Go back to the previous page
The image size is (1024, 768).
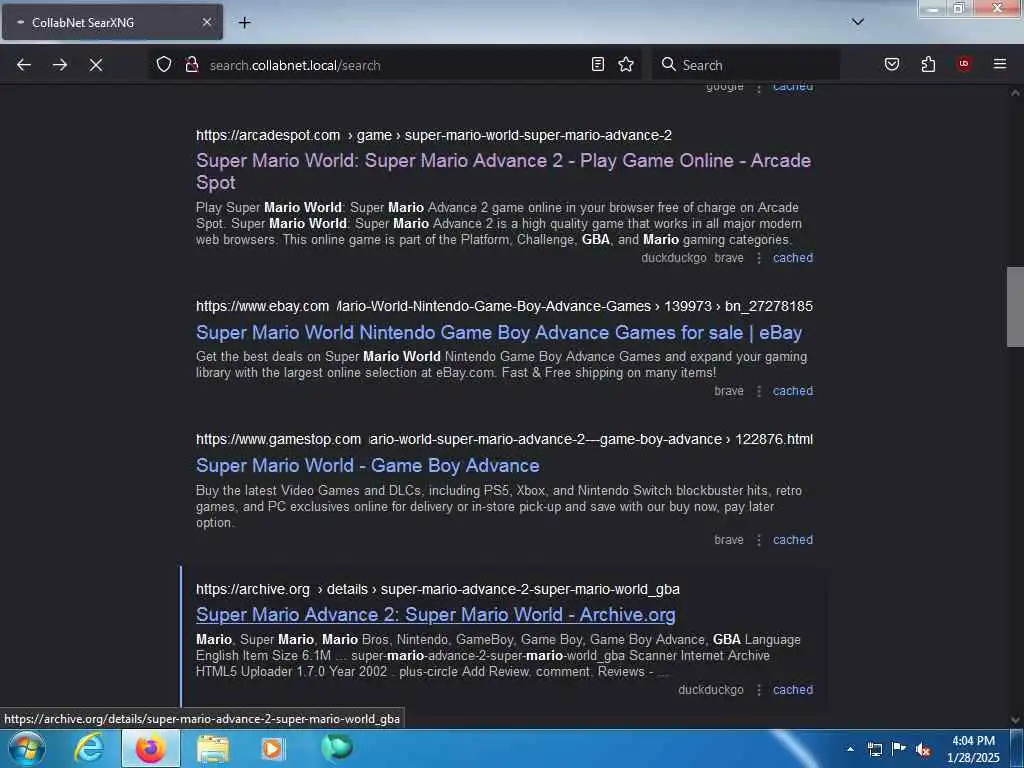[x=24, y=65]
